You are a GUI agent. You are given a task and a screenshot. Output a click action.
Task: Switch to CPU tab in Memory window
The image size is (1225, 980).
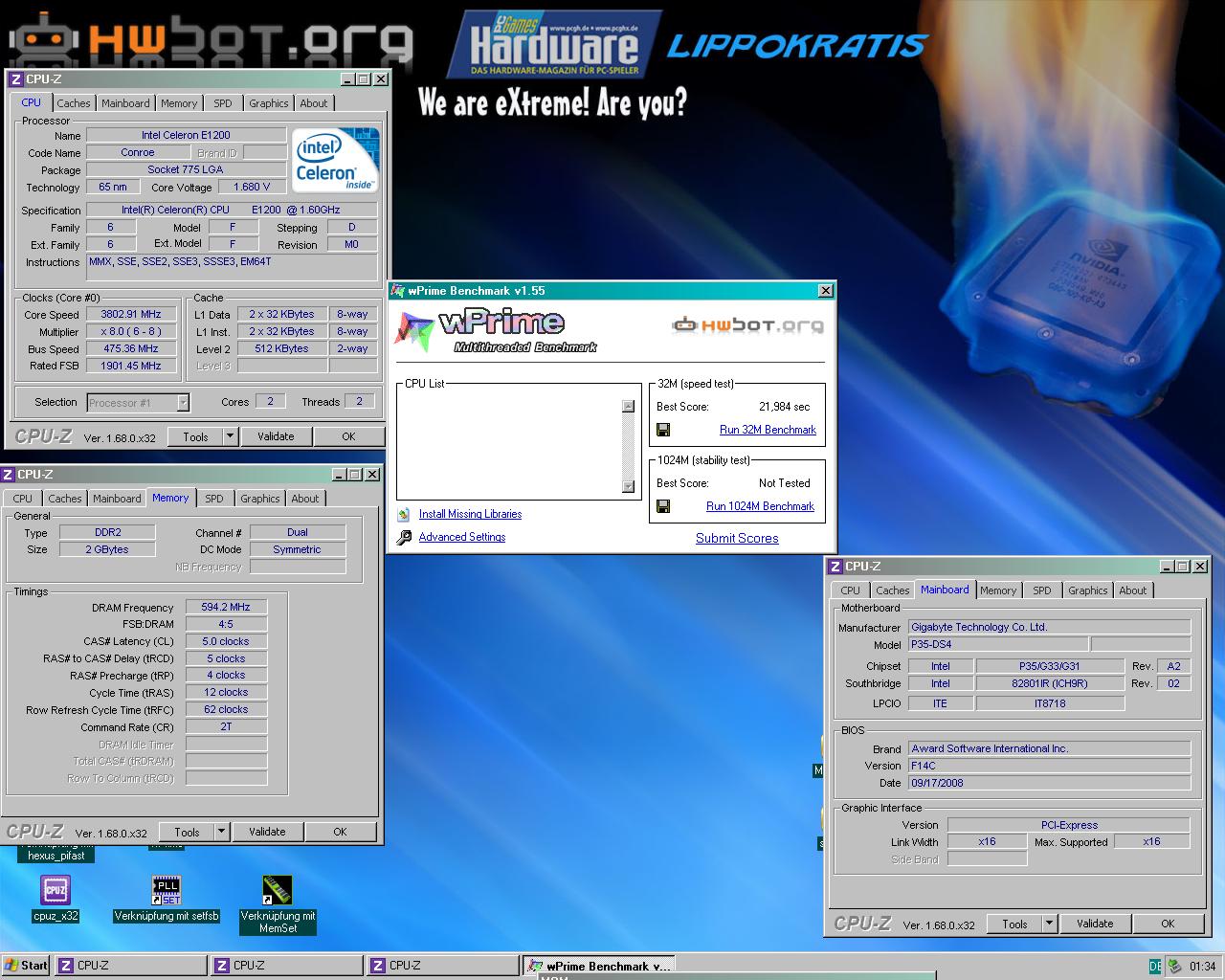click(x=23, y=499)
